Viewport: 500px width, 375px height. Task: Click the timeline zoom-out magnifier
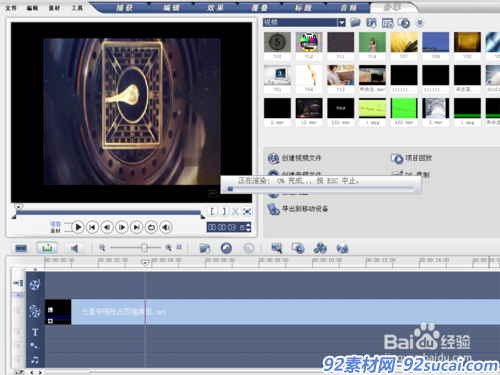point(102,247)
